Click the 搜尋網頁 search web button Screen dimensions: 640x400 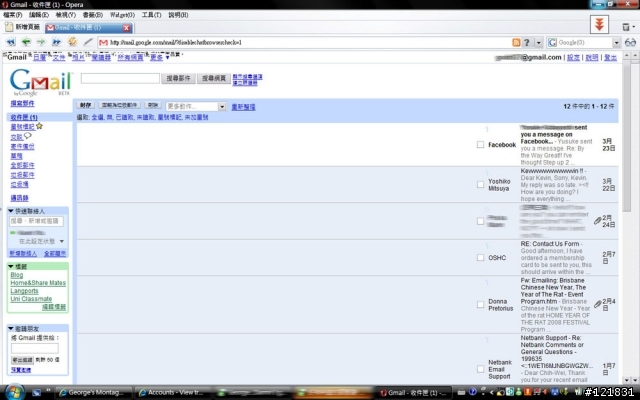click(x=214, y=78)
